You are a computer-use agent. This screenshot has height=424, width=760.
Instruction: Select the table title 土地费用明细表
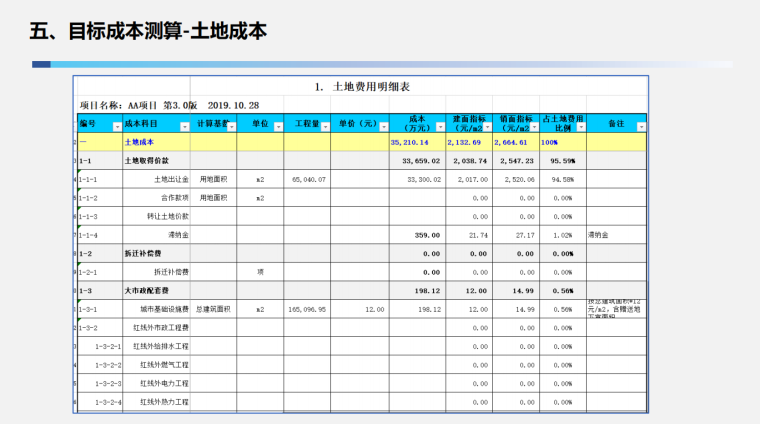click(362, 86)
